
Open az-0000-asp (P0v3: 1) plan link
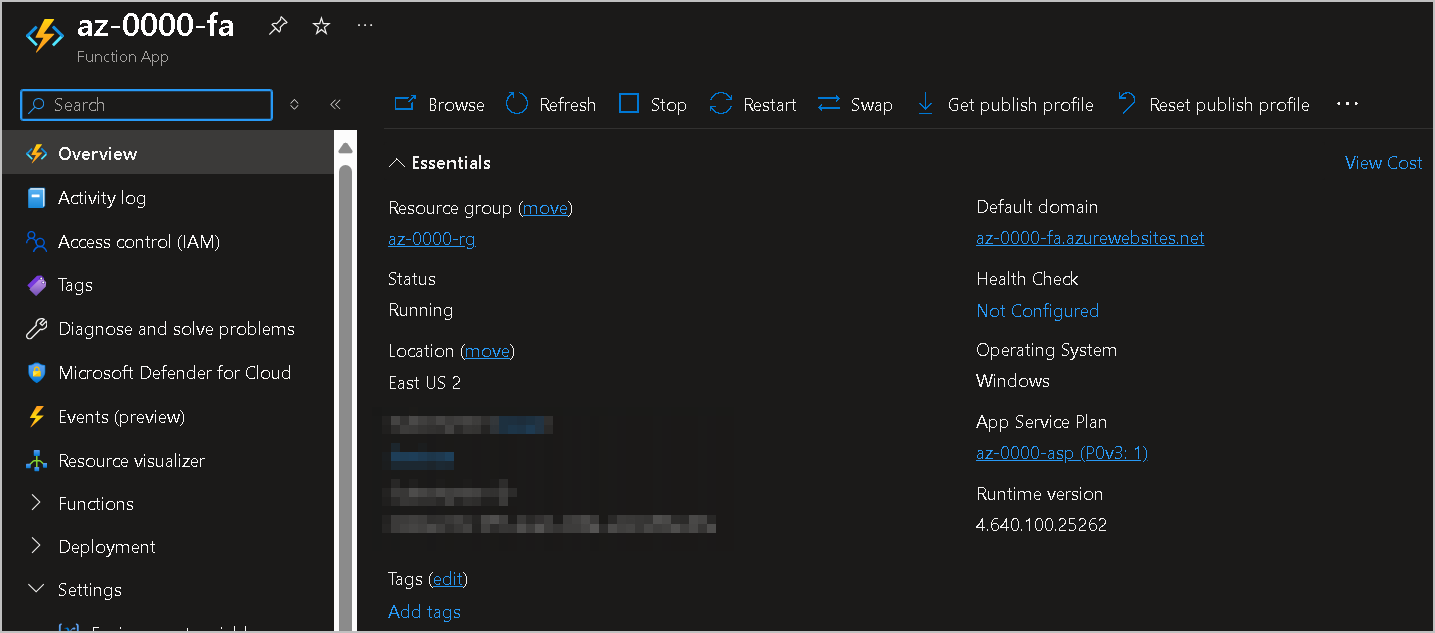[x=1062, y=453]
